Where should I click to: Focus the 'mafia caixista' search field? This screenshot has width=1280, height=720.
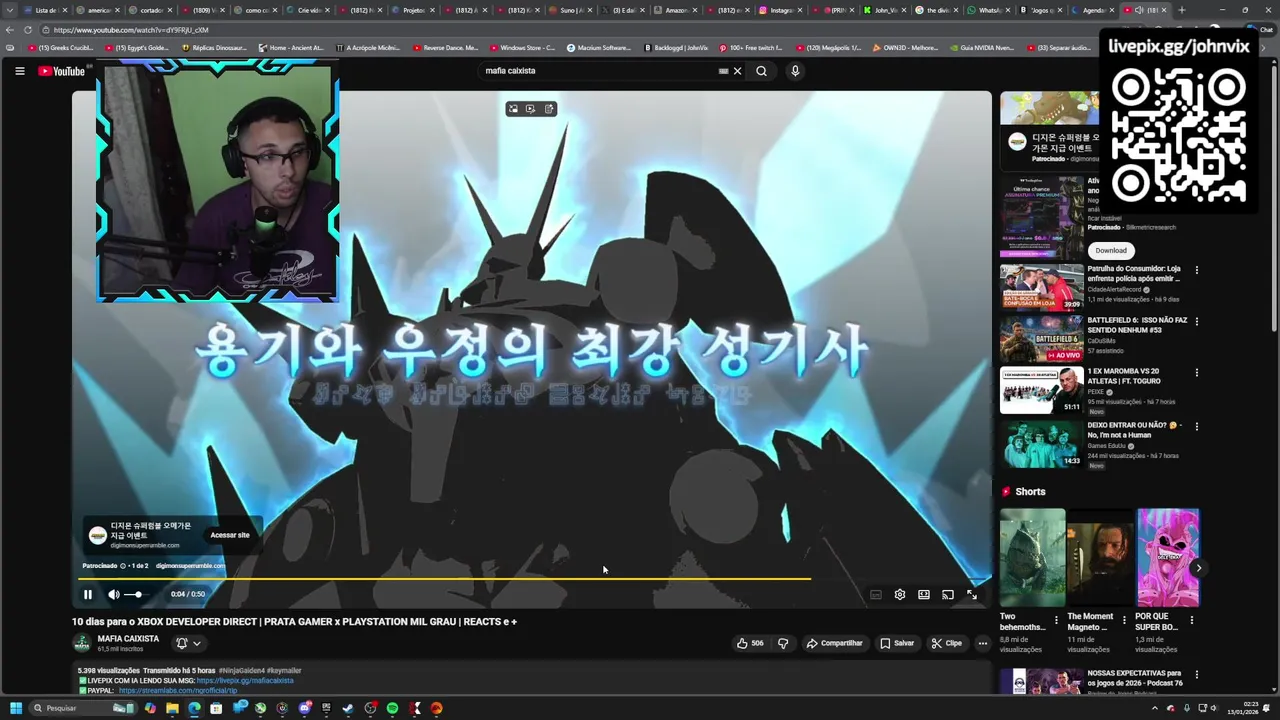click(600, 71)
